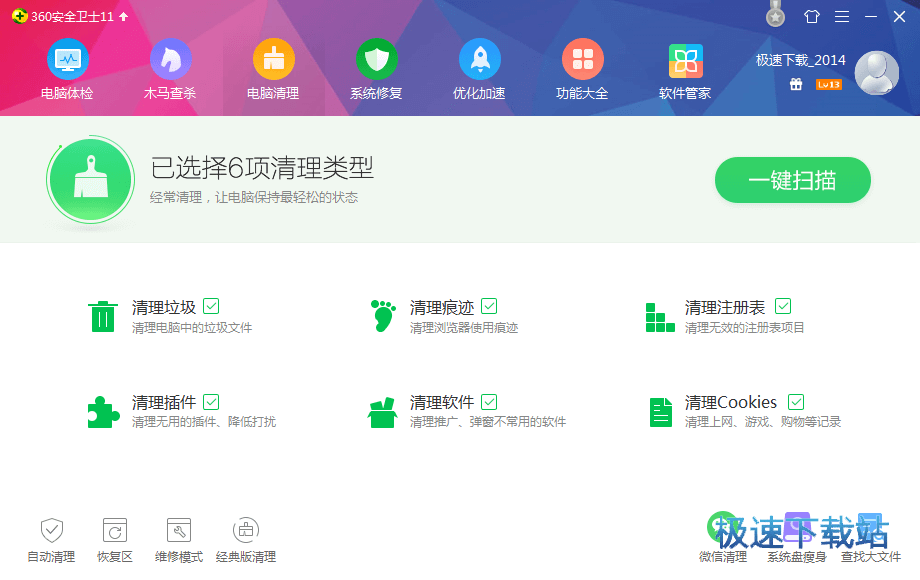
Task: Uncheck the 清理插件 checkbox
Action: 211,402
